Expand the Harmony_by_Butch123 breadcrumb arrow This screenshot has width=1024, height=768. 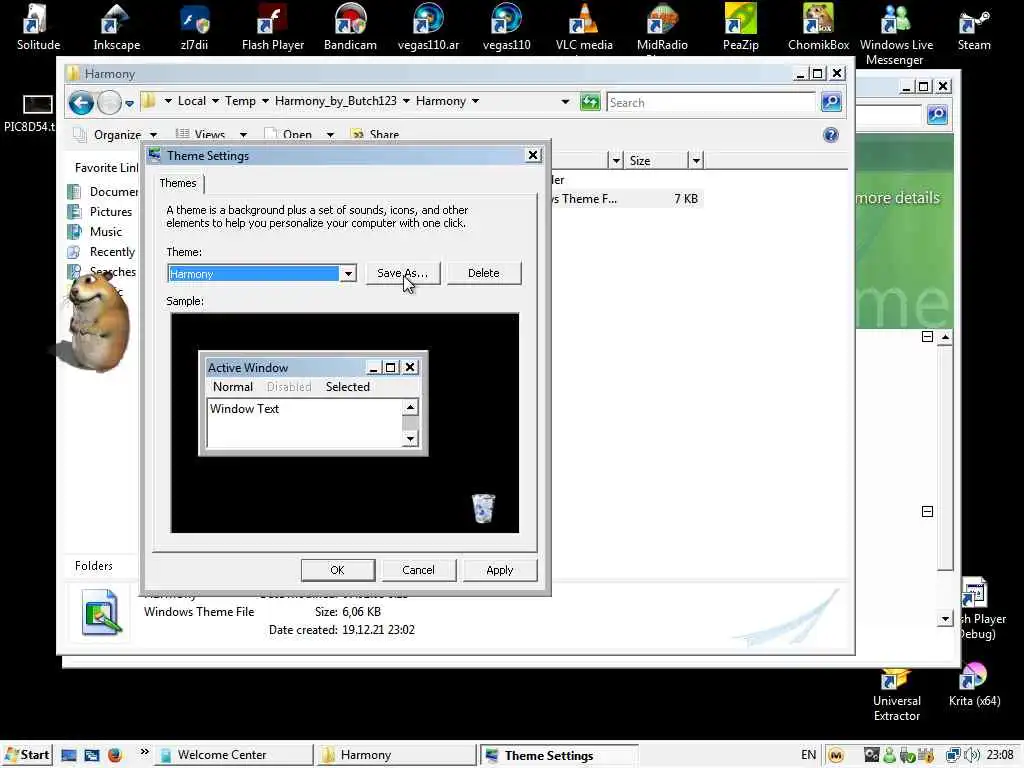(406, 101)
